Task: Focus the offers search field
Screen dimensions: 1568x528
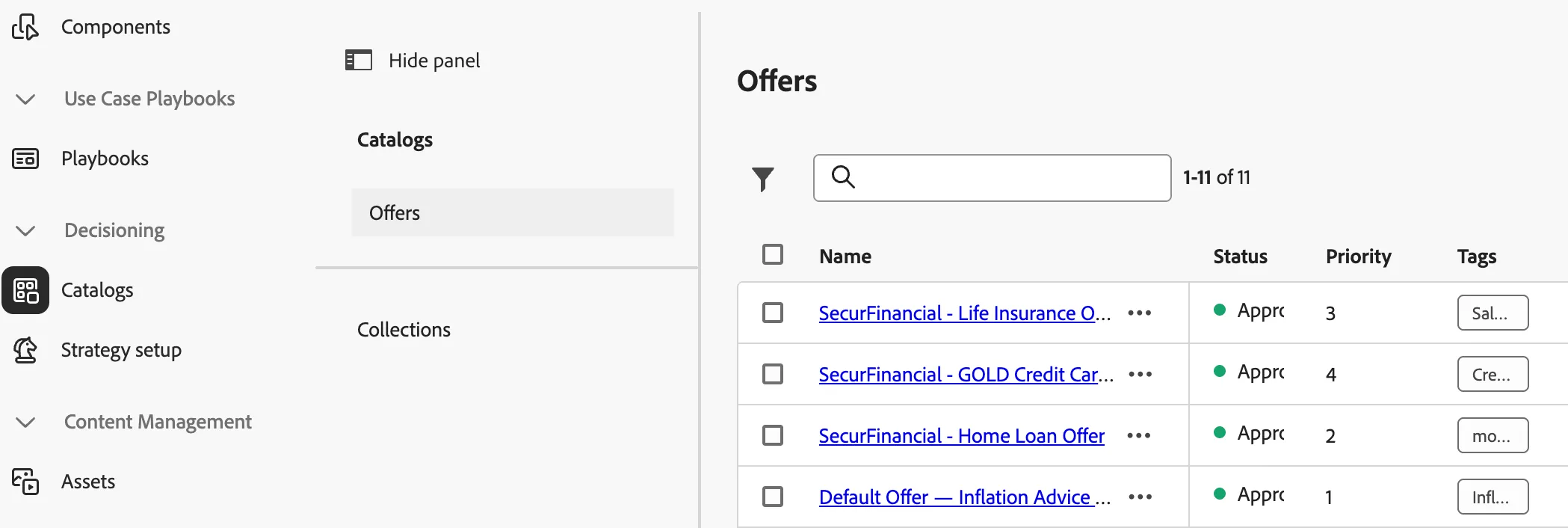Action: coord(992,178)
